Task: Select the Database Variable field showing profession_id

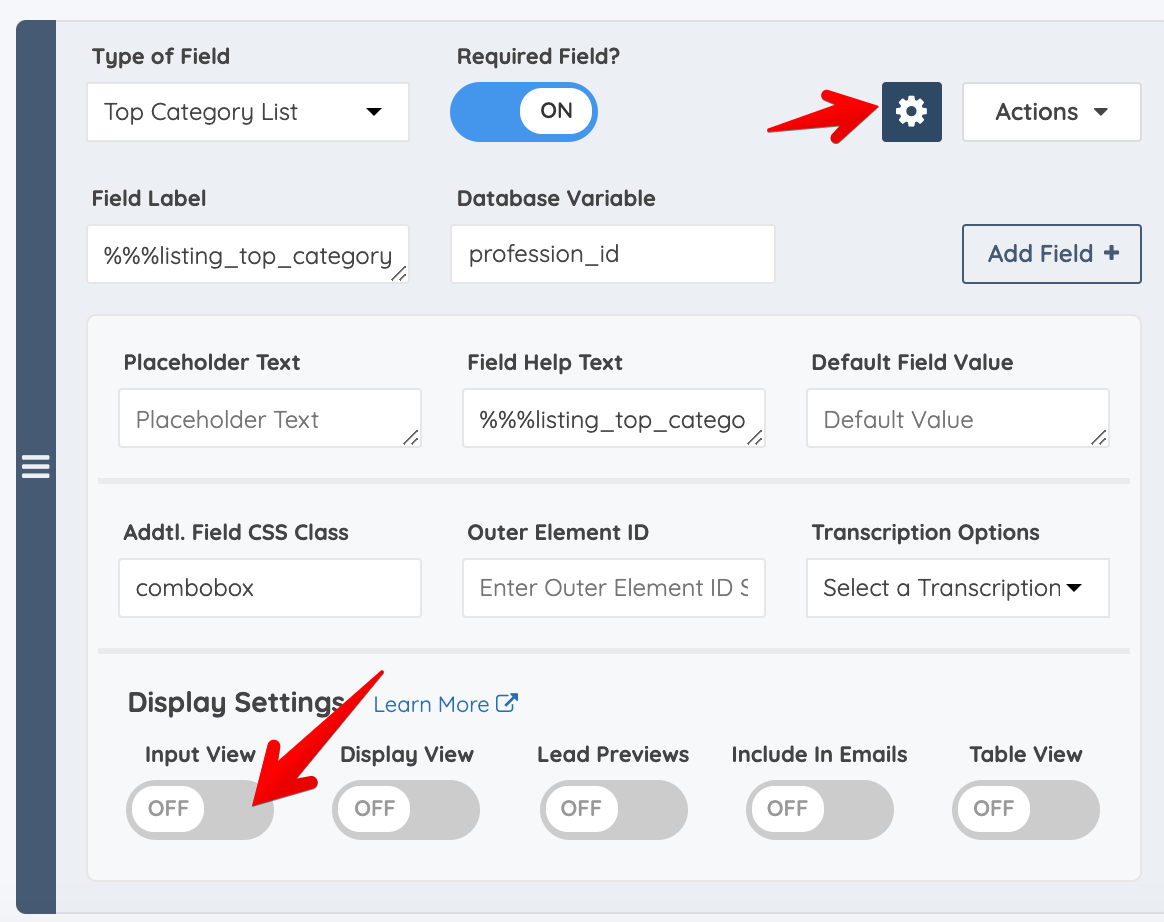Action: click(613, 254)
